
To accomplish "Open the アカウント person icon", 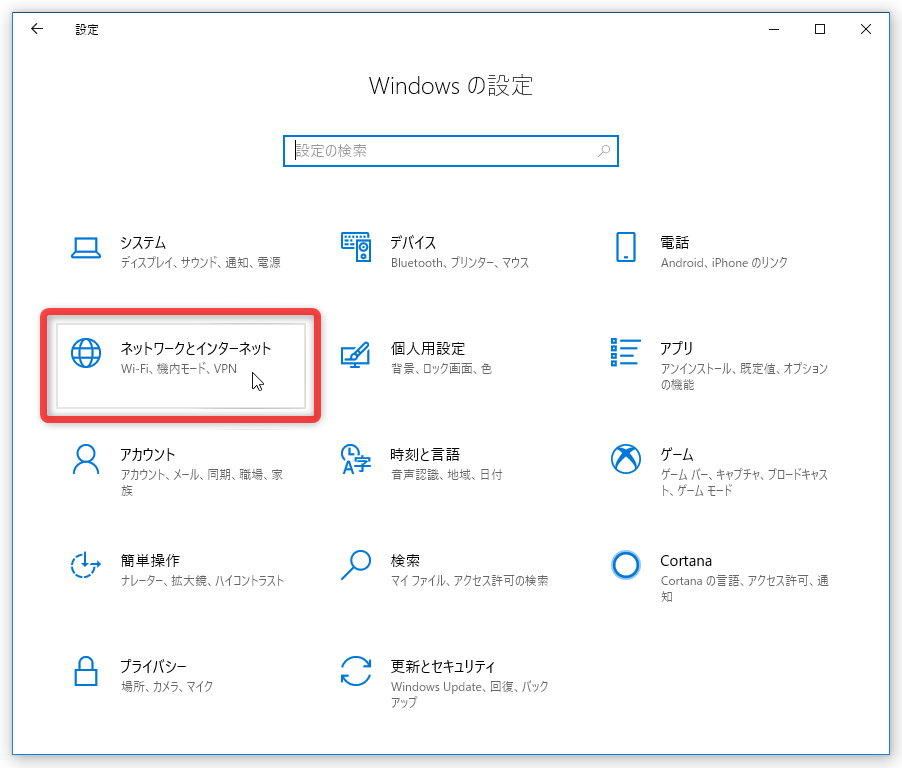I will pyautogui.click(x=86, y=459).
